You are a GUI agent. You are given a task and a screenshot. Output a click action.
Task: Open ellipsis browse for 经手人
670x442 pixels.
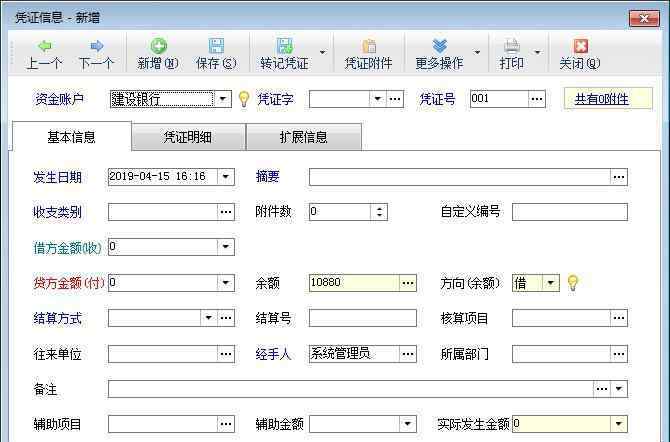[x=408, y=354]
